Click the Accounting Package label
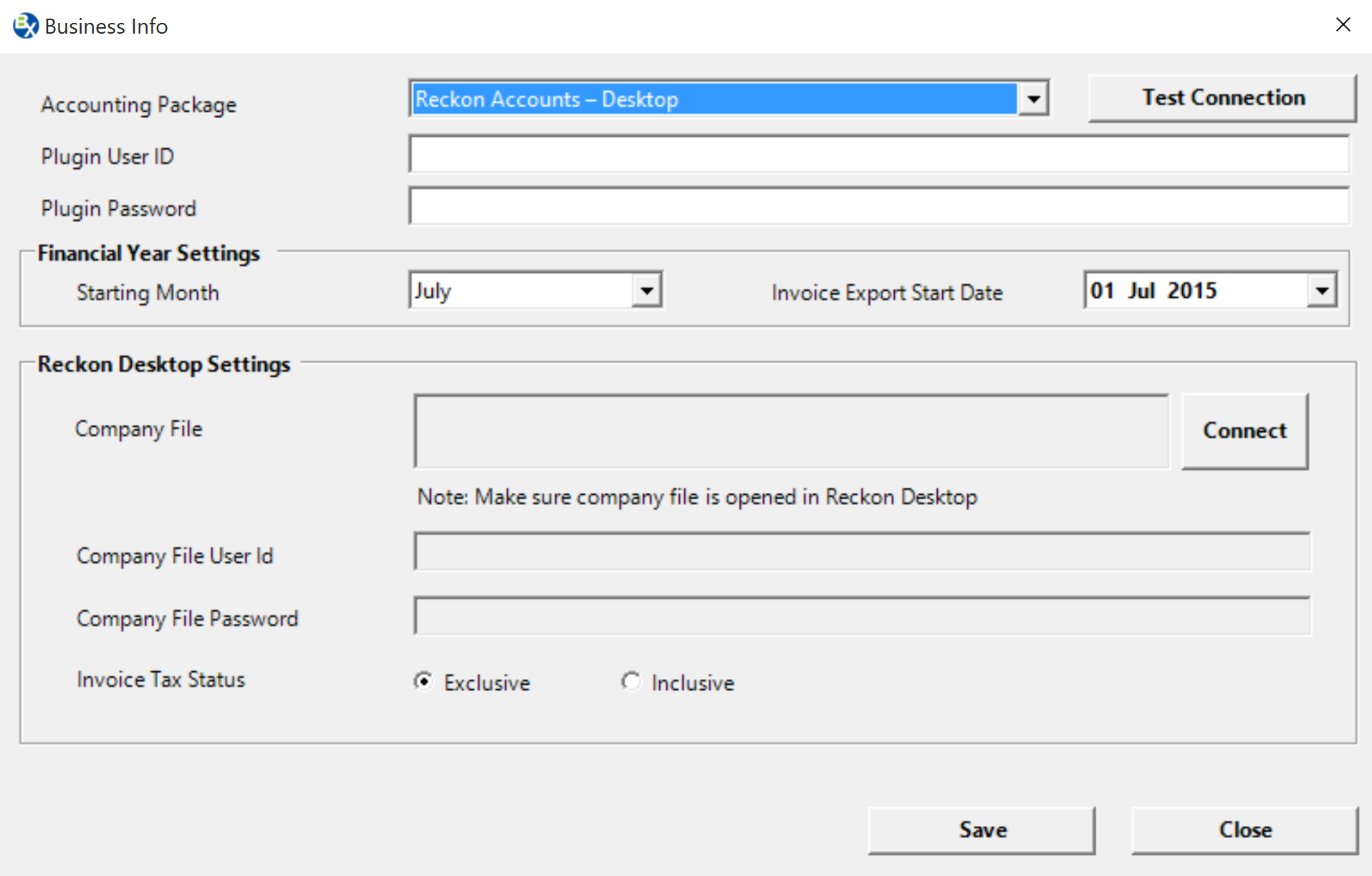1372x876 pixels. pos(138,105)
